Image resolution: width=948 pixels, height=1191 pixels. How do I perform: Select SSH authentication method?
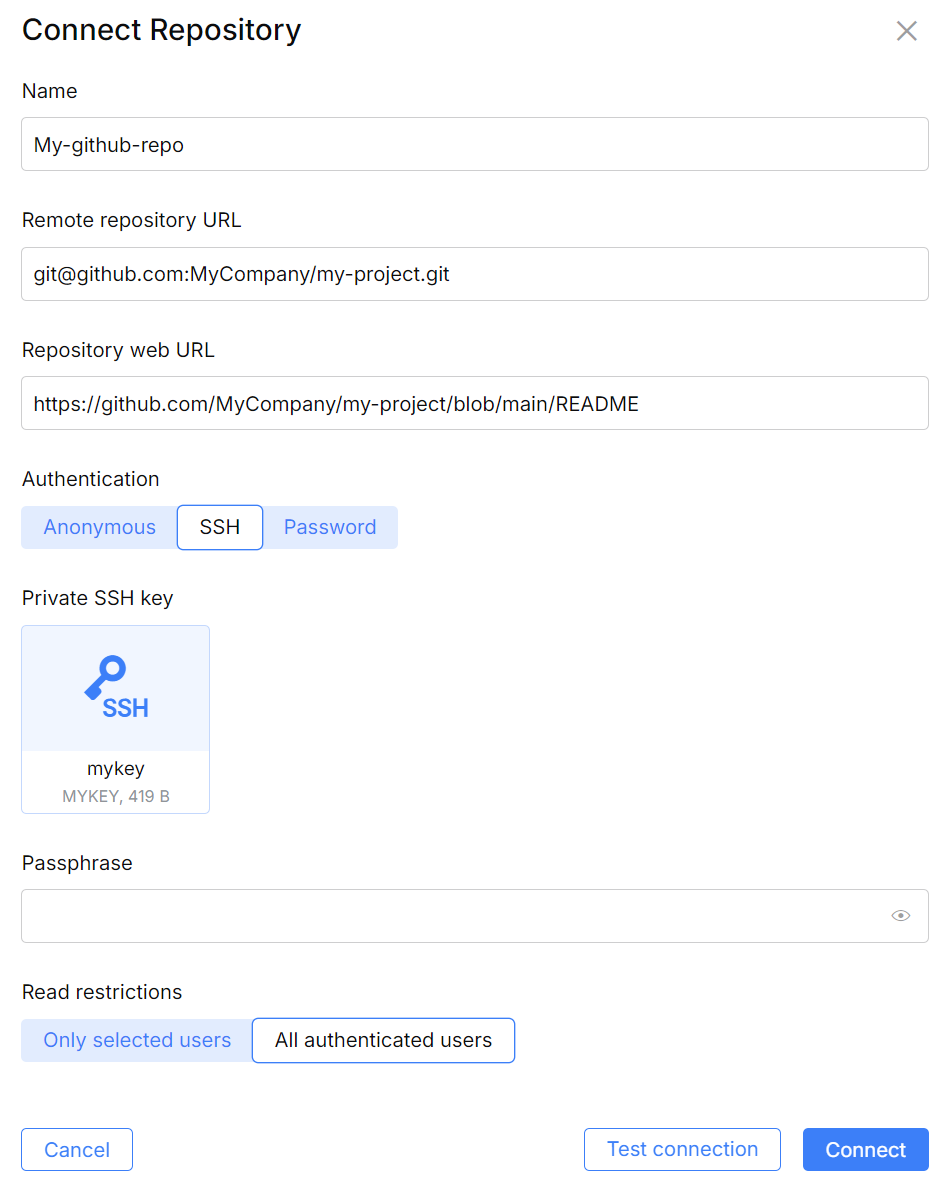click(219, 527)
